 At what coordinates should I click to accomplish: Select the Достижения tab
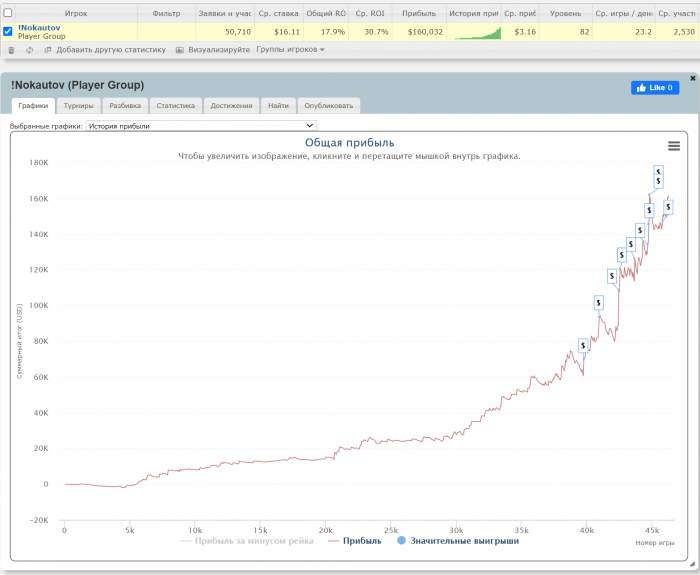[x=231, y=105]
